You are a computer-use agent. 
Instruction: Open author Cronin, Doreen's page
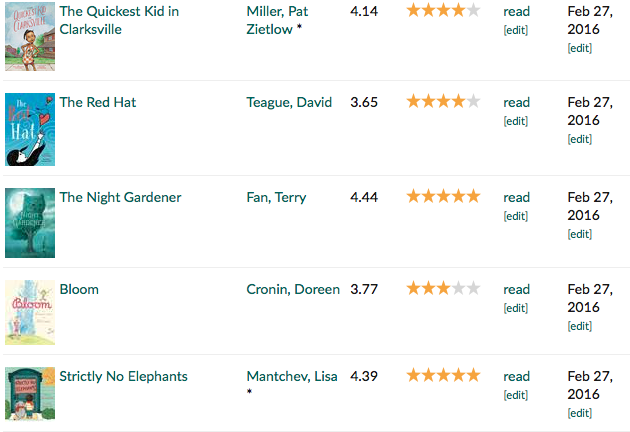coord(294,289)
